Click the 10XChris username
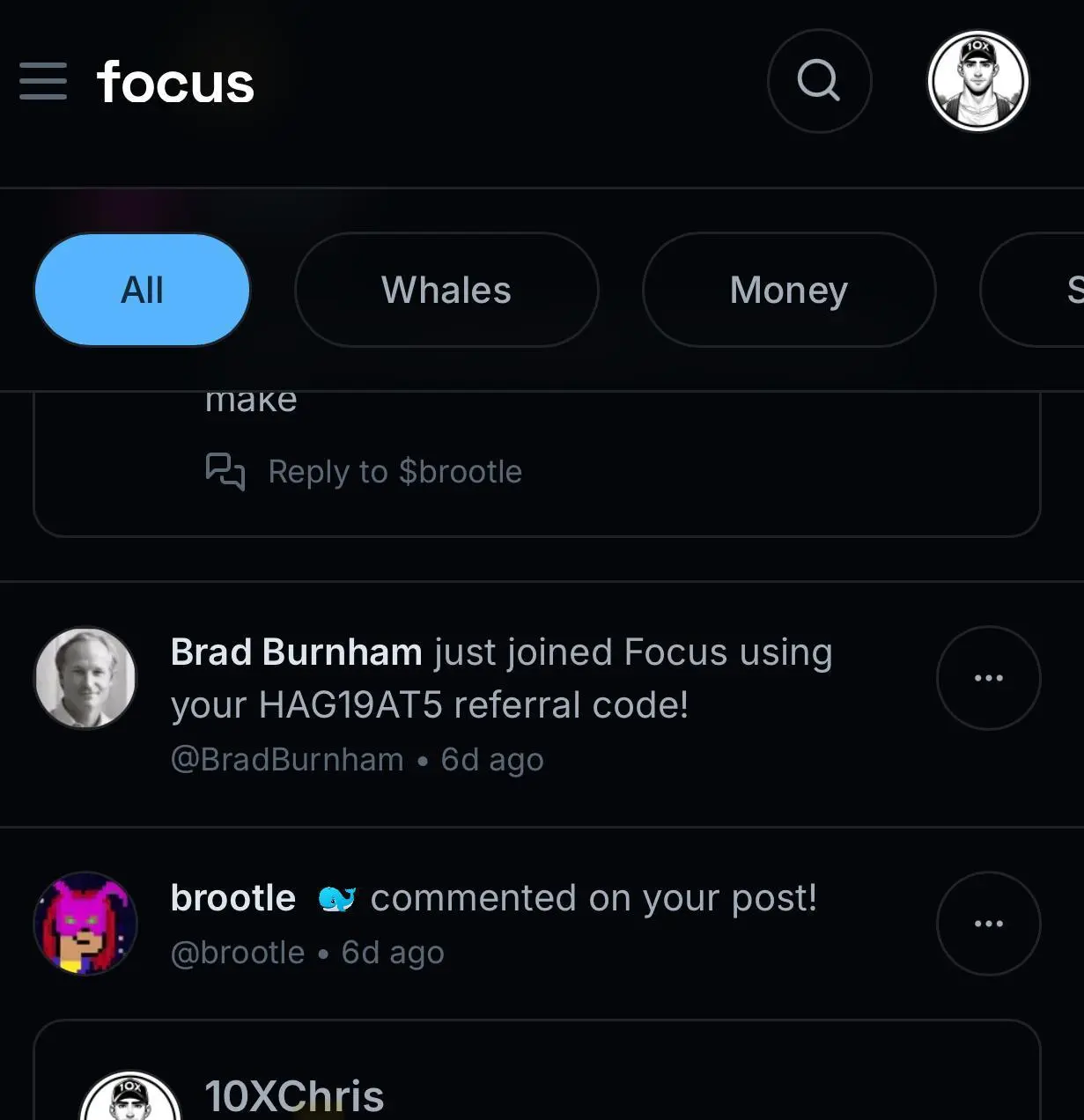Screen dimensions: 1084x1120 pyautogui.click(x=294, y=1097)
